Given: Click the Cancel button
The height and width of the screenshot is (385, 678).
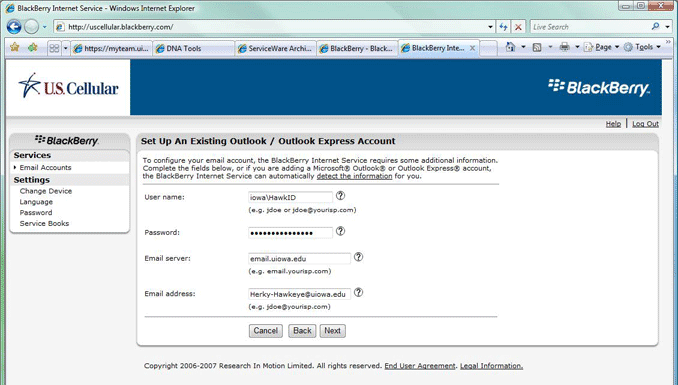Looking at the screenshot, I should pyautogui.click(x=265, y=331).
